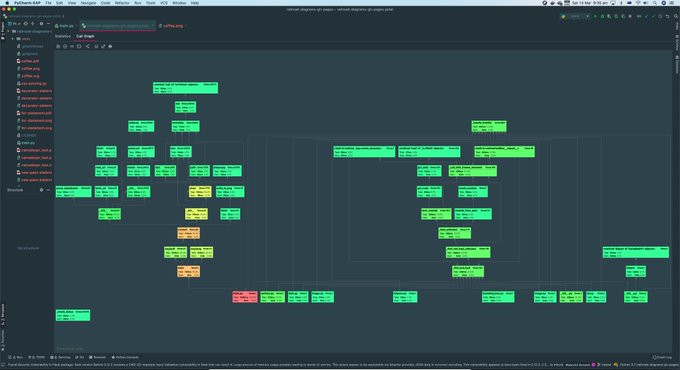Open macOS Spotlight search
The height and width of the screenshot is (370, 680).
[655, 3]
